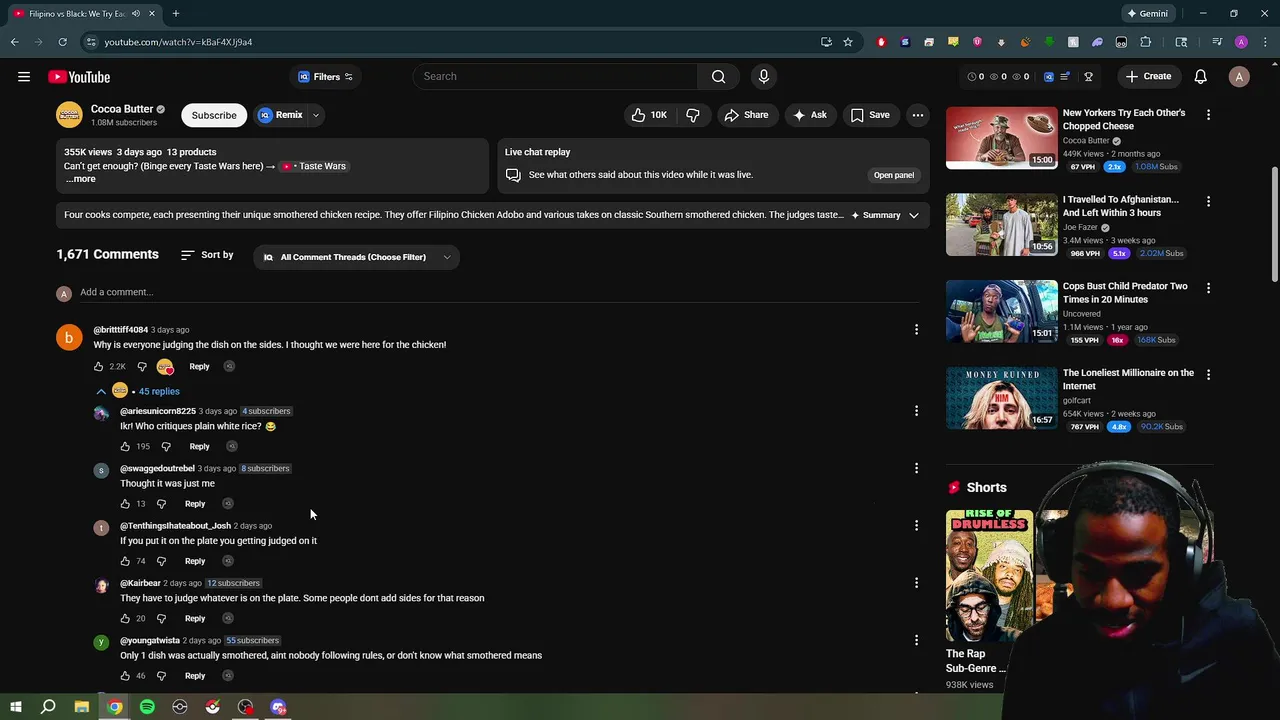The width and height of the screenshot is (1280, 720).
Task: Expand description with ...more
Action: point(80,179)
